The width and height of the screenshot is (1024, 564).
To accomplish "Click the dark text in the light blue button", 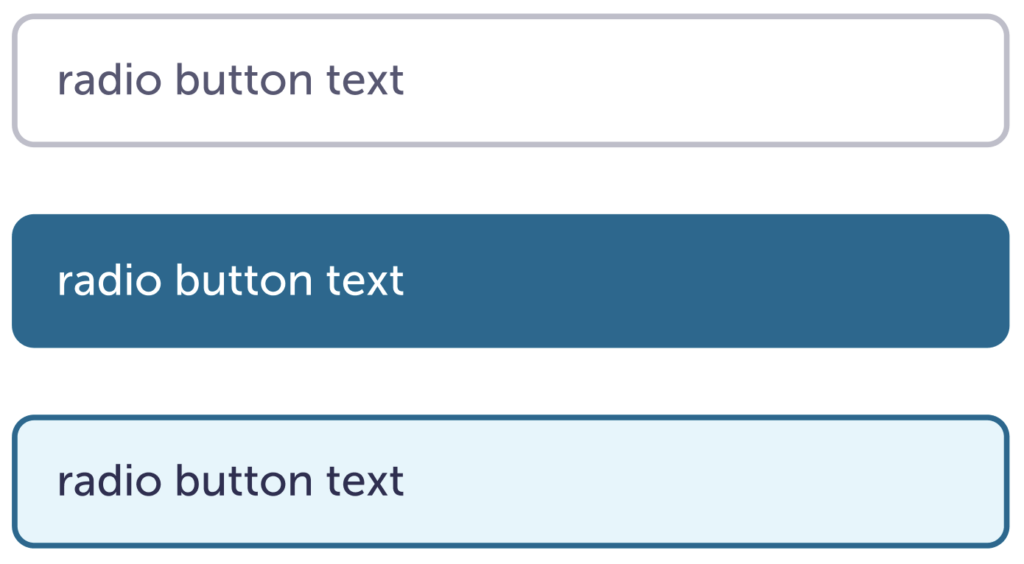I will click(x=230, y=482).
